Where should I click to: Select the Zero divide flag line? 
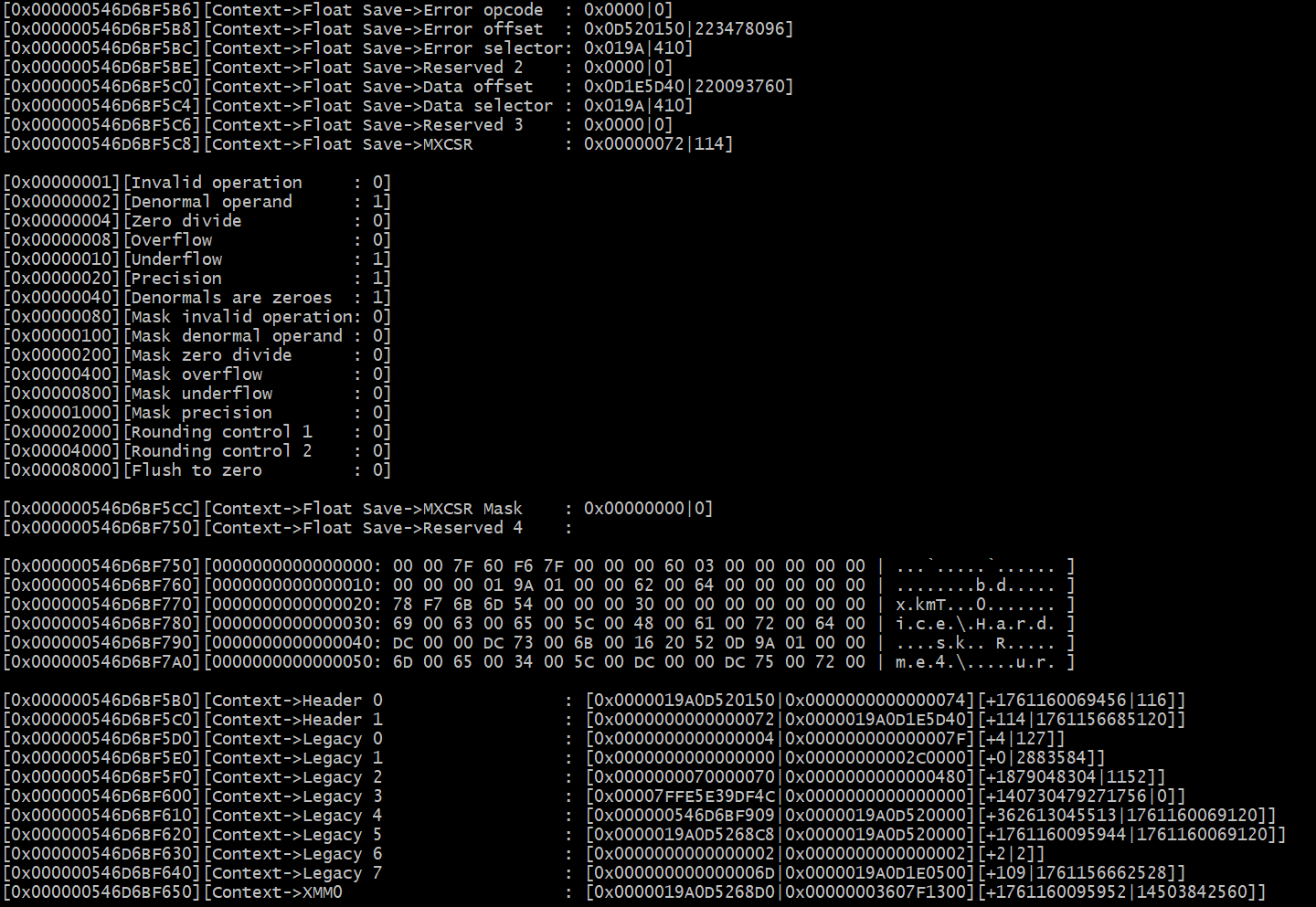[196, 221]
